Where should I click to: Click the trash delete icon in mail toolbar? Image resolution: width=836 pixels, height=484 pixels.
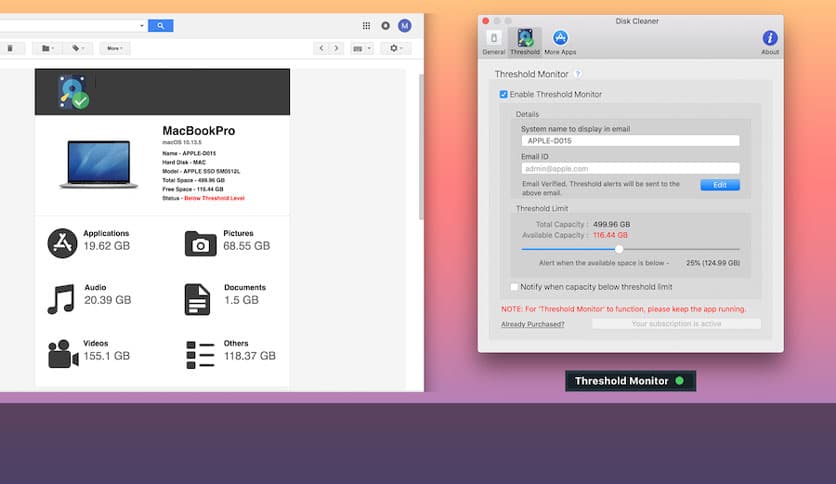(x=10, y=49)
